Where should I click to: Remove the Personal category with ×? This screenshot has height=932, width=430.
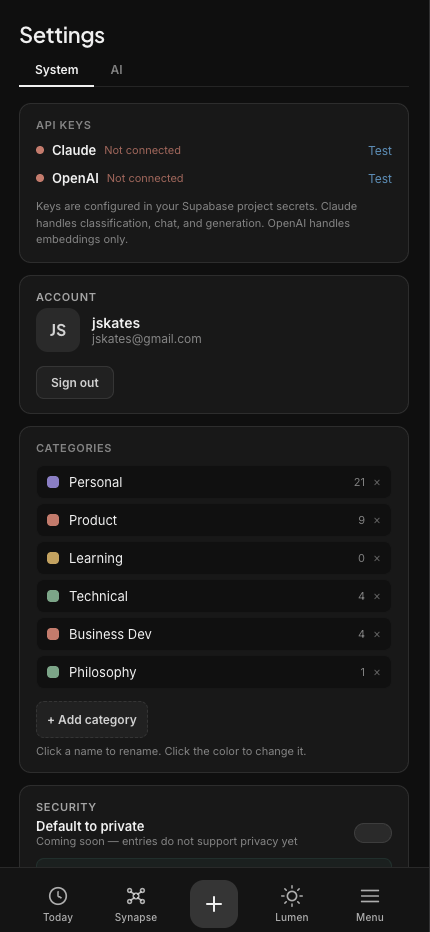coord(376,482)
